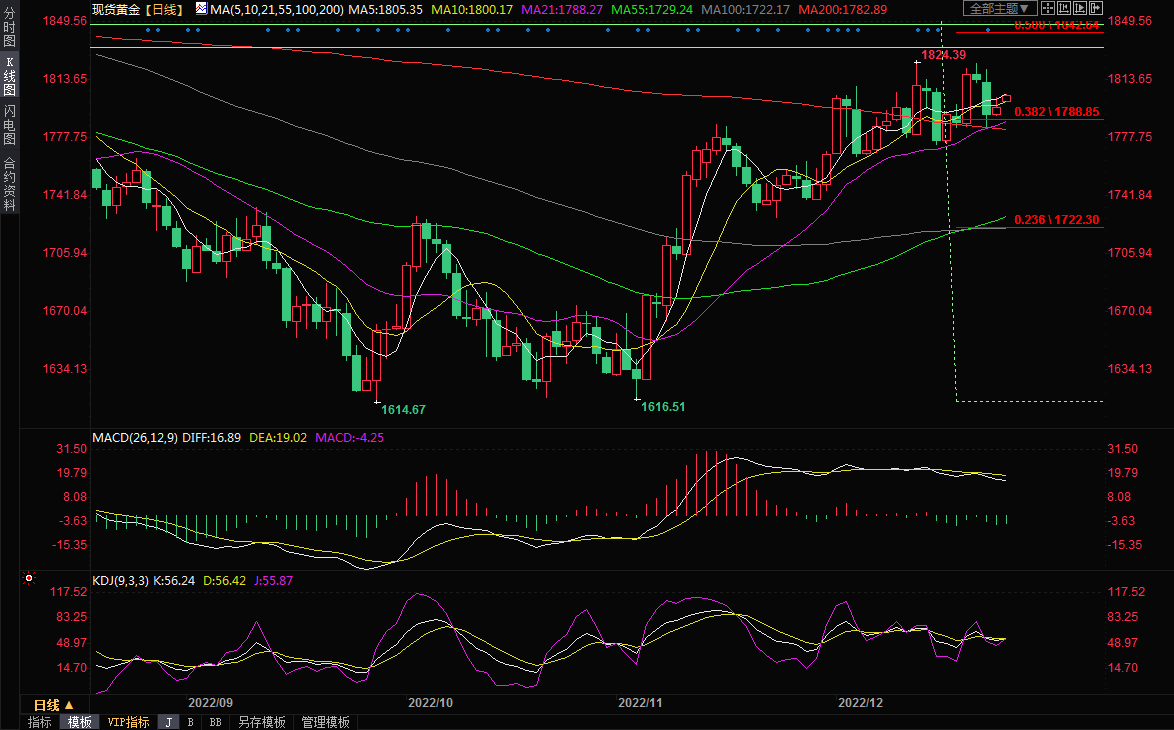Open the 闪电图 sidebar view

(x=9, y=127)
